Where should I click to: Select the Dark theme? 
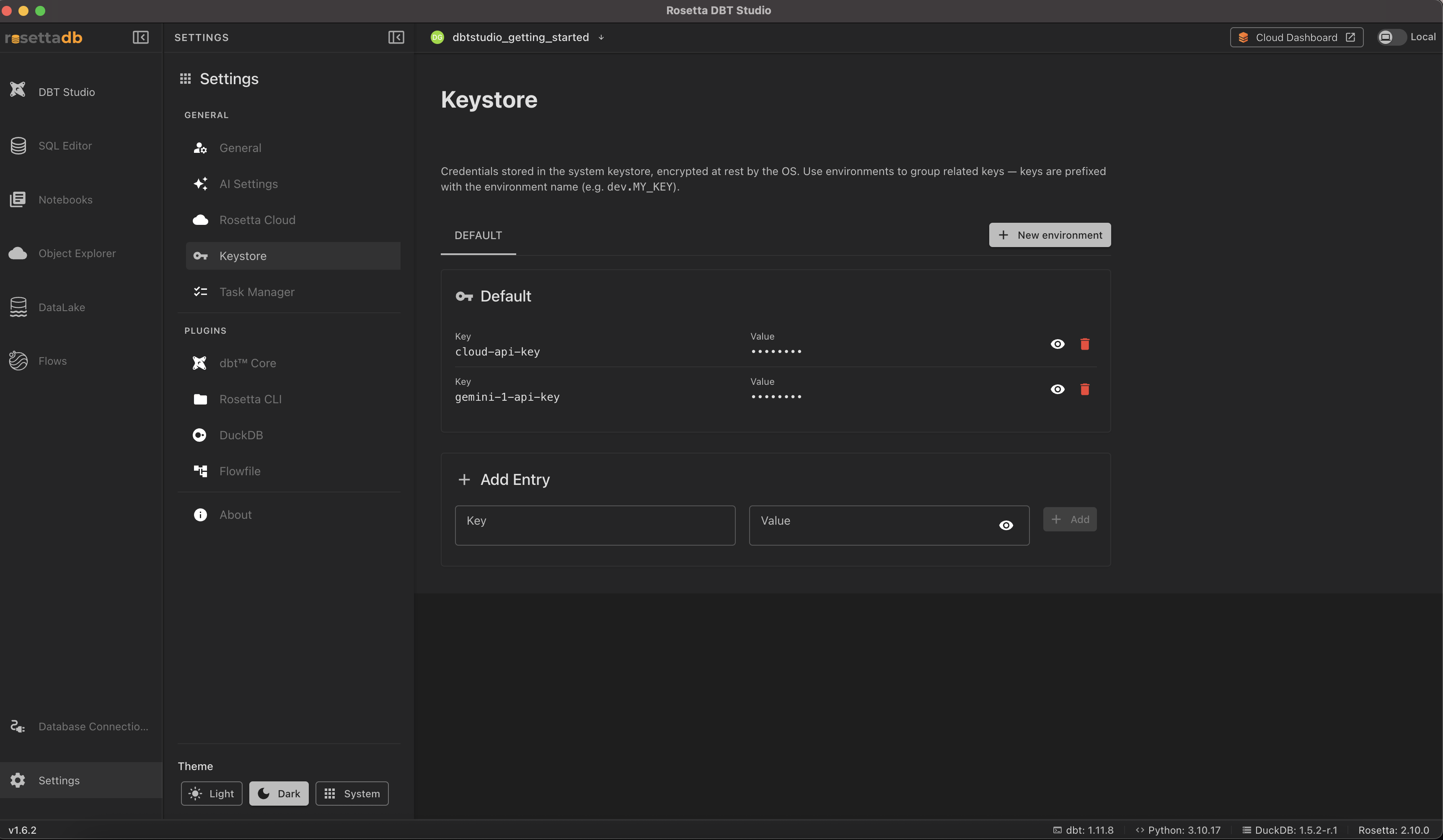point(278,794)
